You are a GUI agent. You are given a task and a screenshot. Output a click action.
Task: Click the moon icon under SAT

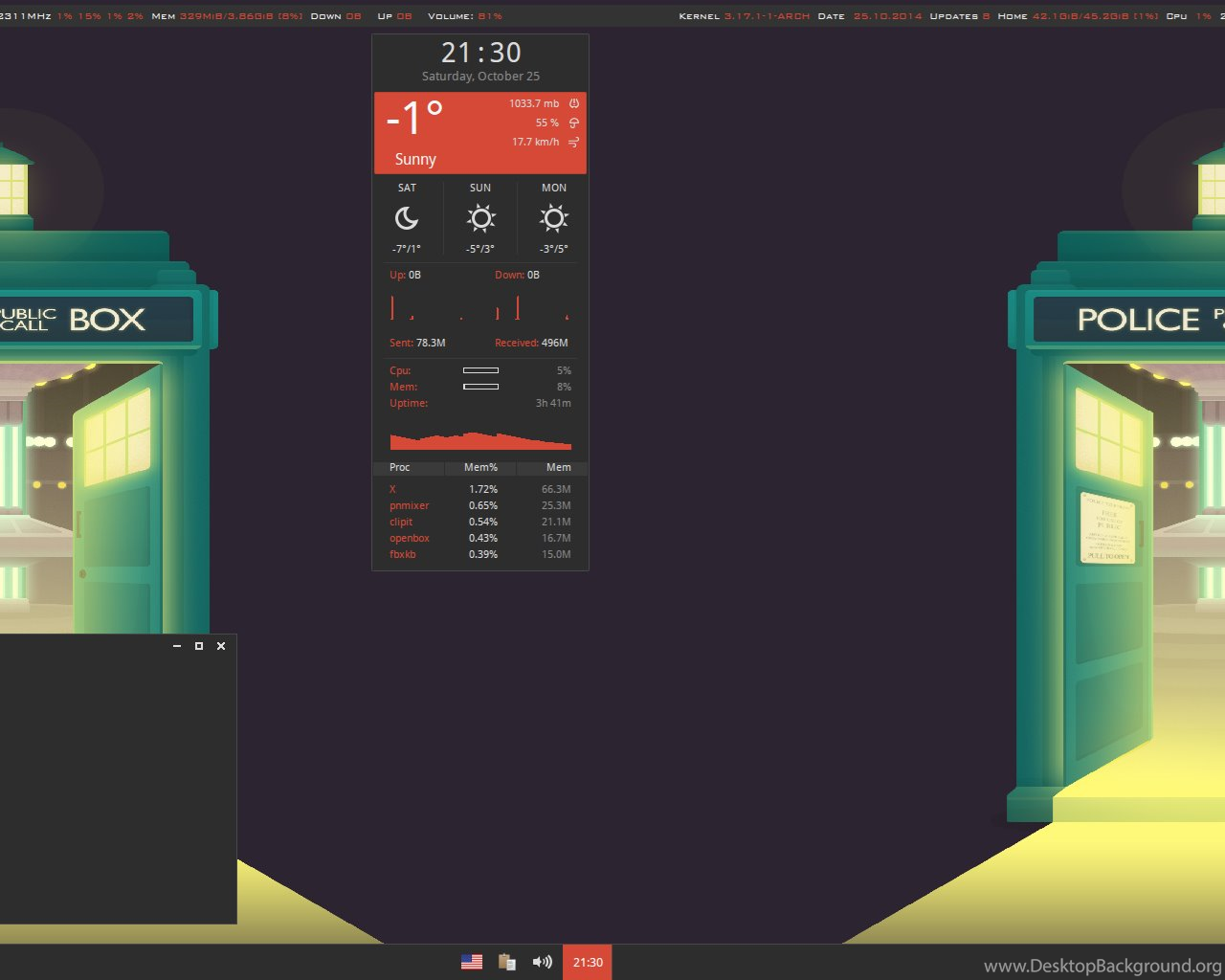407,219
